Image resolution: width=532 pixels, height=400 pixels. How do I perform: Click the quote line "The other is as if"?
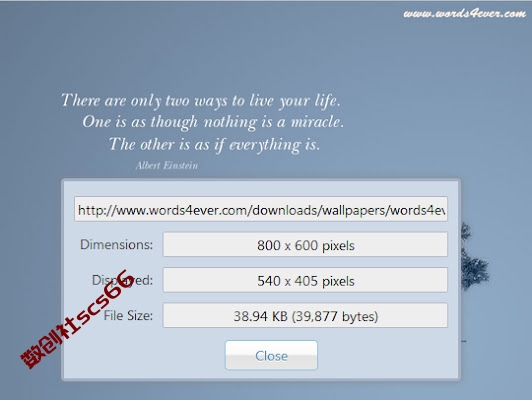[214, 145]
